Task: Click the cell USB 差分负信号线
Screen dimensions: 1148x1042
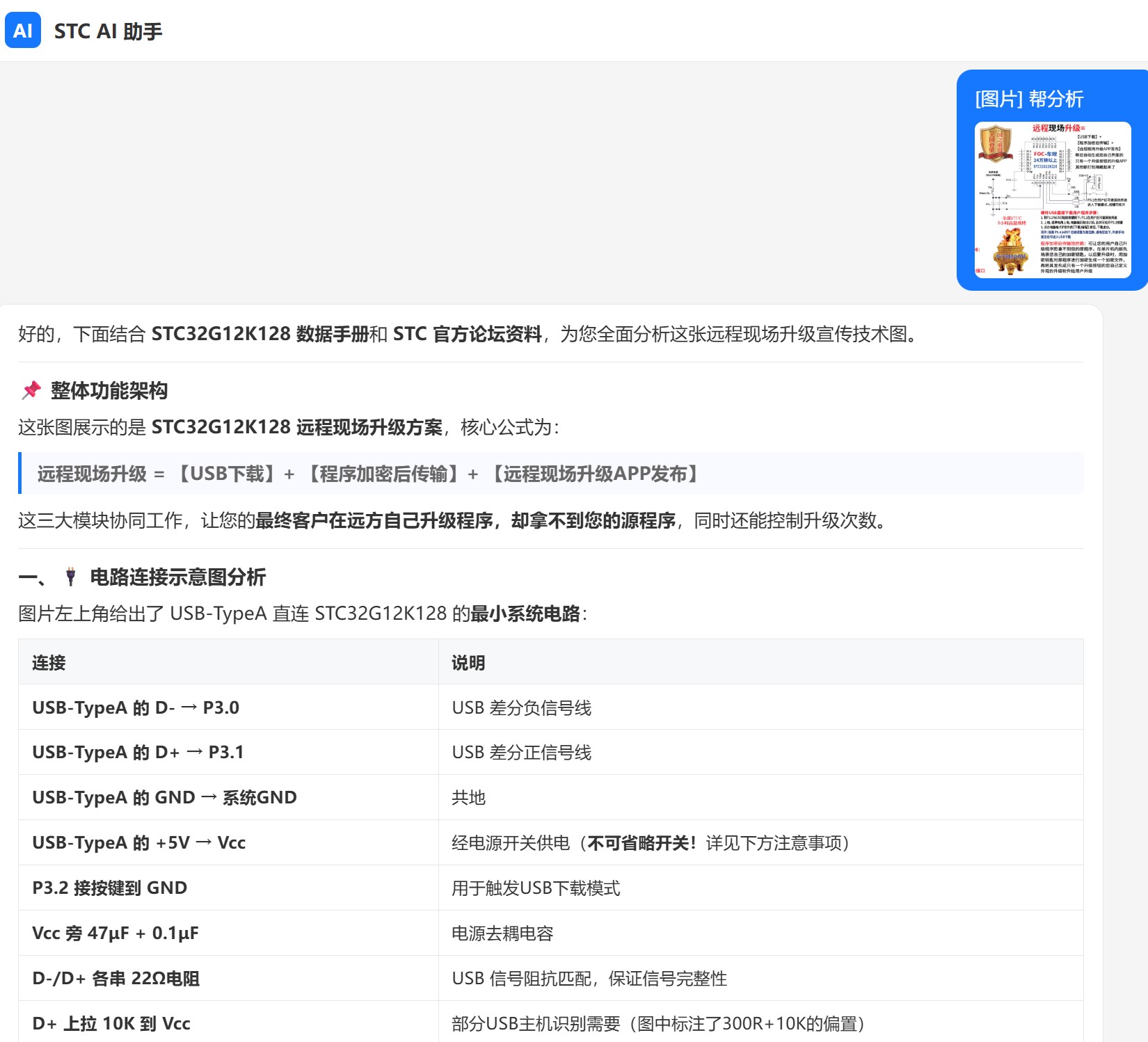Action: pyautogui.click(x=761, y=707)
